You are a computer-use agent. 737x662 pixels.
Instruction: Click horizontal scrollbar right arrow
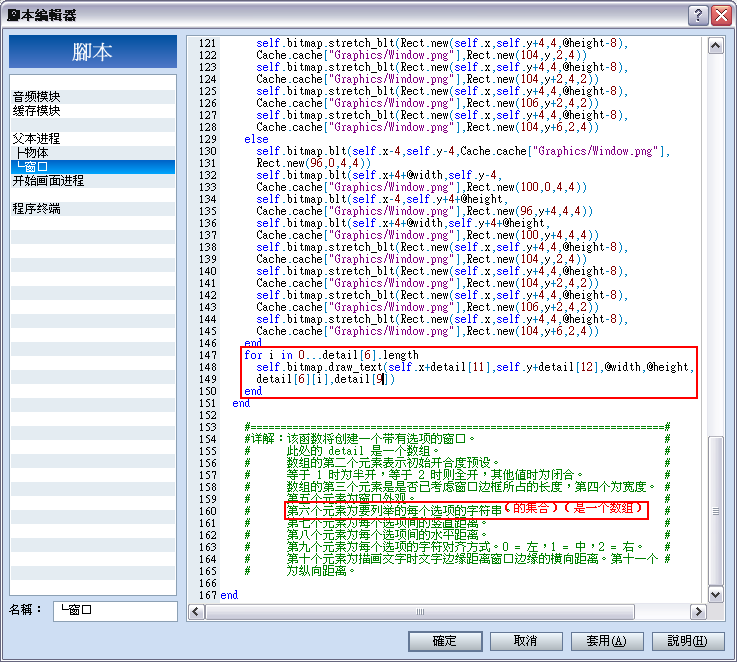coord(698,612)
